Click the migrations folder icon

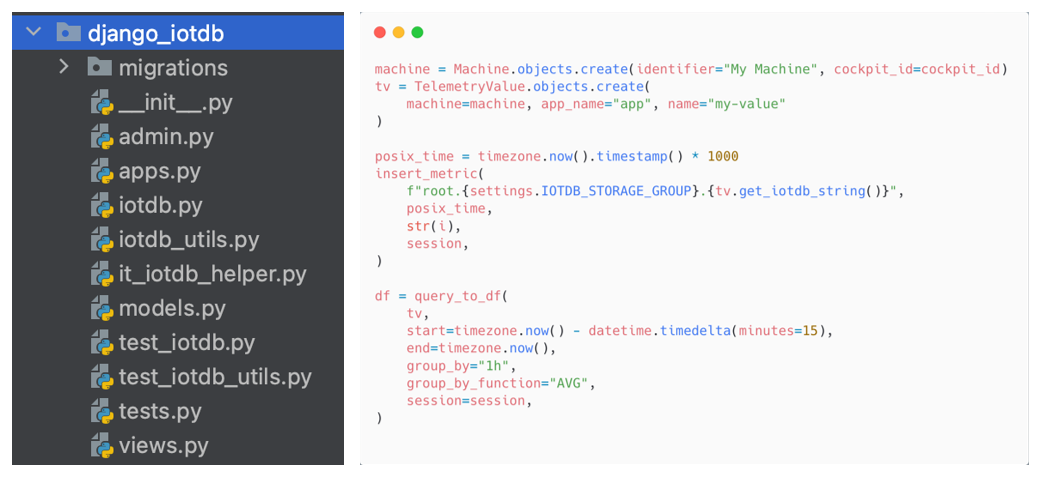[x=98, y=67]
